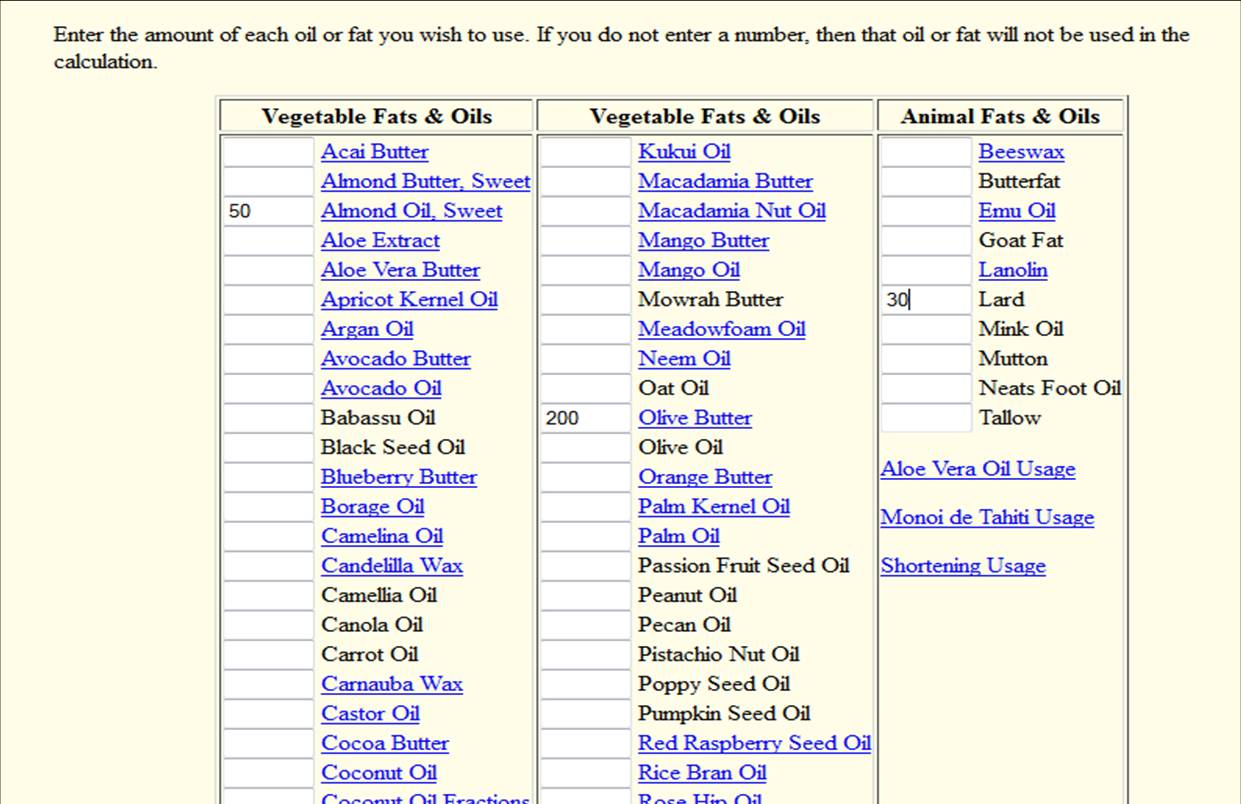Click the Olive Butter amount field showing 200
Screen dimensions: 1241x804
pyautogui.click(x=584, y=417)
